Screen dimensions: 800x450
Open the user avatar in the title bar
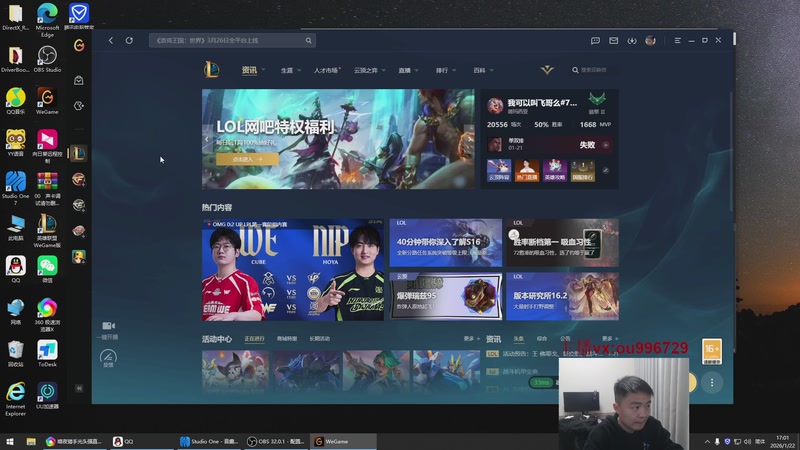[x=650, y=40]
